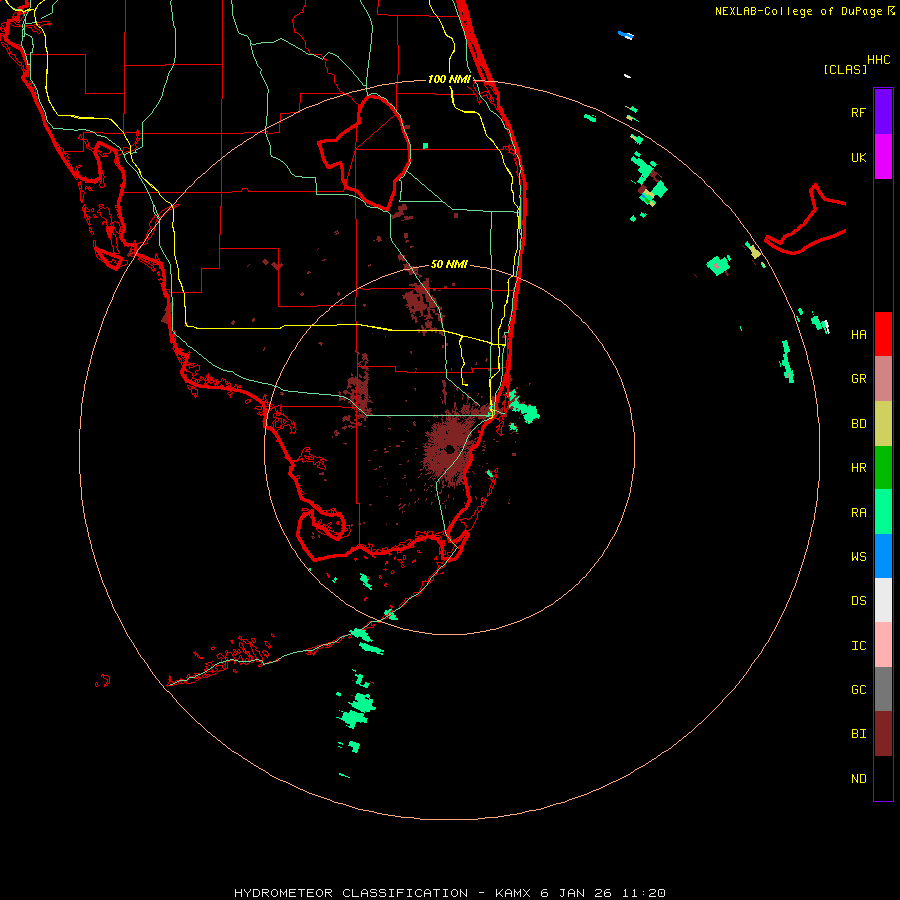Click the HHC product label

point(878,60)
